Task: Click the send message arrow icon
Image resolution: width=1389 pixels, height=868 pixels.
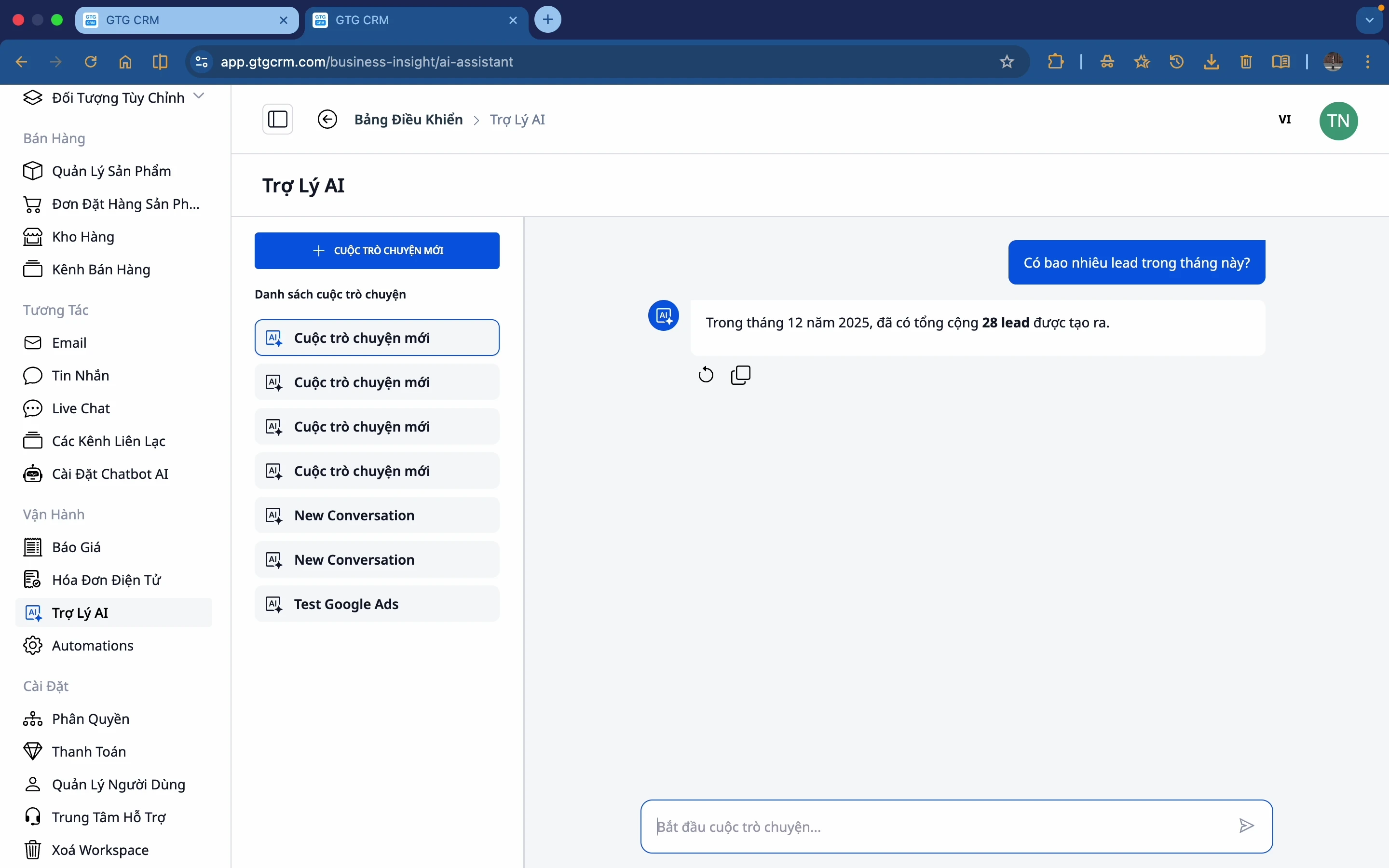Action: 1246,826
